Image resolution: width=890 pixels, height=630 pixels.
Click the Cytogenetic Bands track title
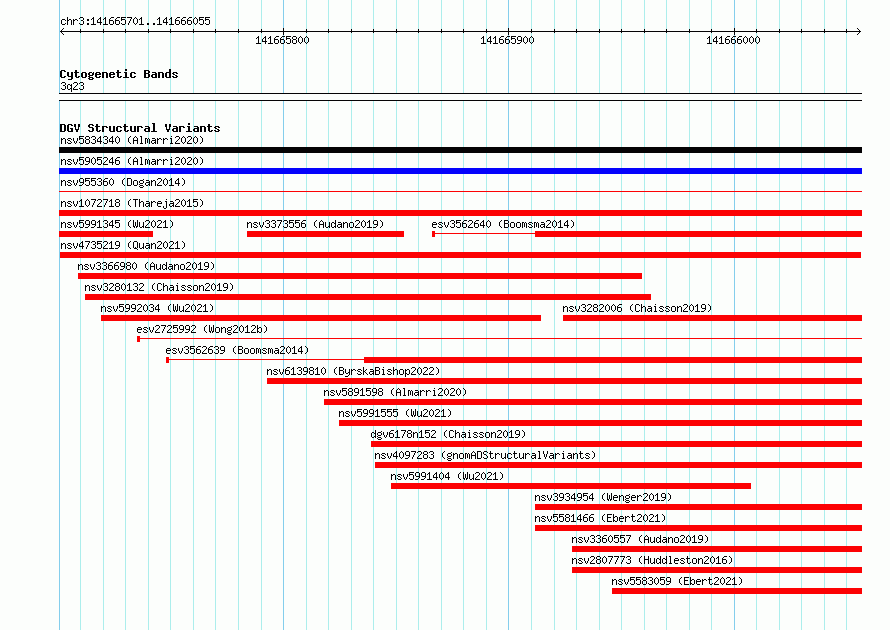[x=119, y=74]
